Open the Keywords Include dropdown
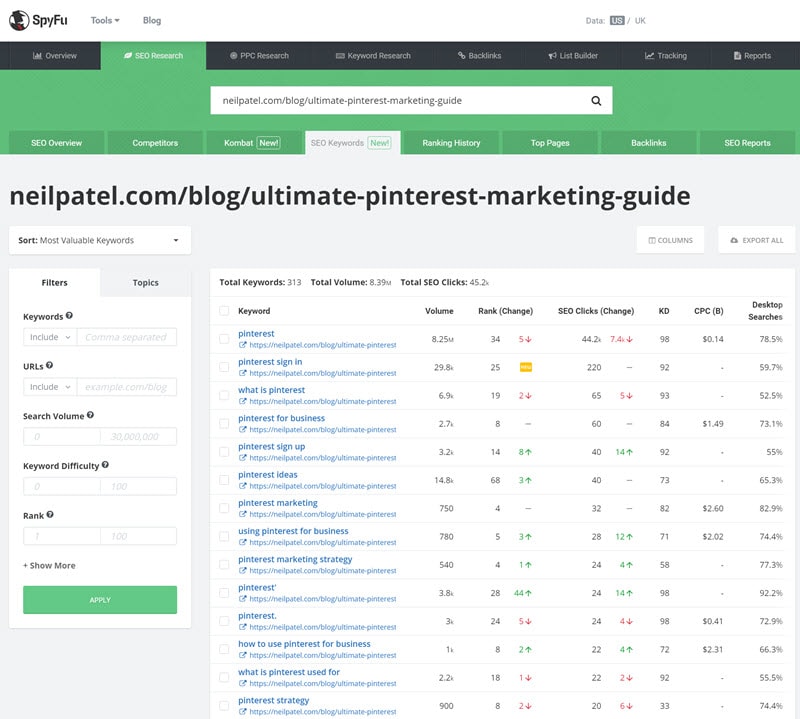The height and width of the screenshot is (719, 800). click(50, 337)
